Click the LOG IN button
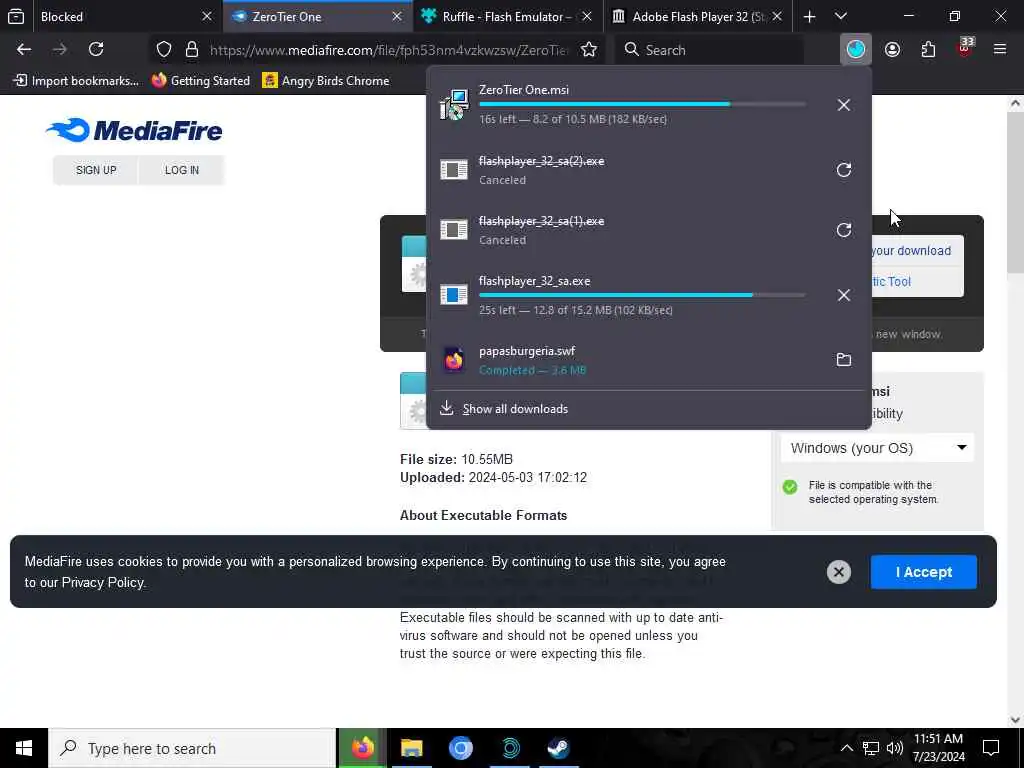The image size is (1024, 768). pyautogui.click(x=182, y=170)
